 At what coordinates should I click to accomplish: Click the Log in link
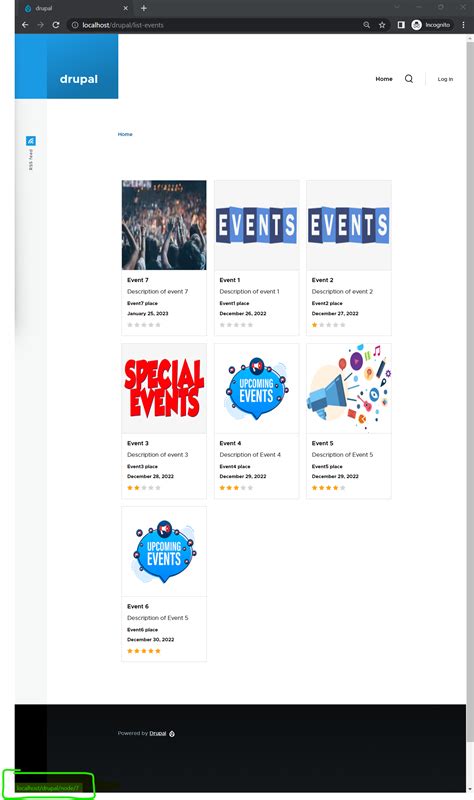[x=445, y=79]
